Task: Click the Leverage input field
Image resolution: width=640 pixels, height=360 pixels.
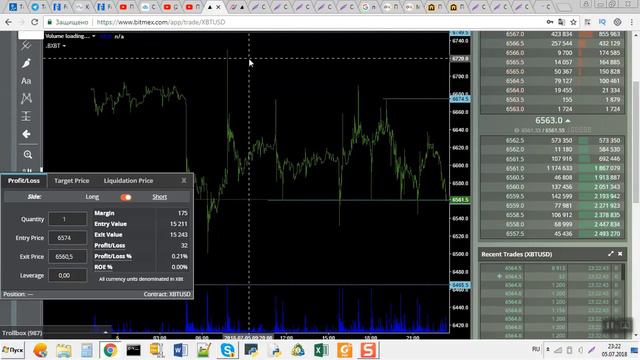Action: (67, 276)
